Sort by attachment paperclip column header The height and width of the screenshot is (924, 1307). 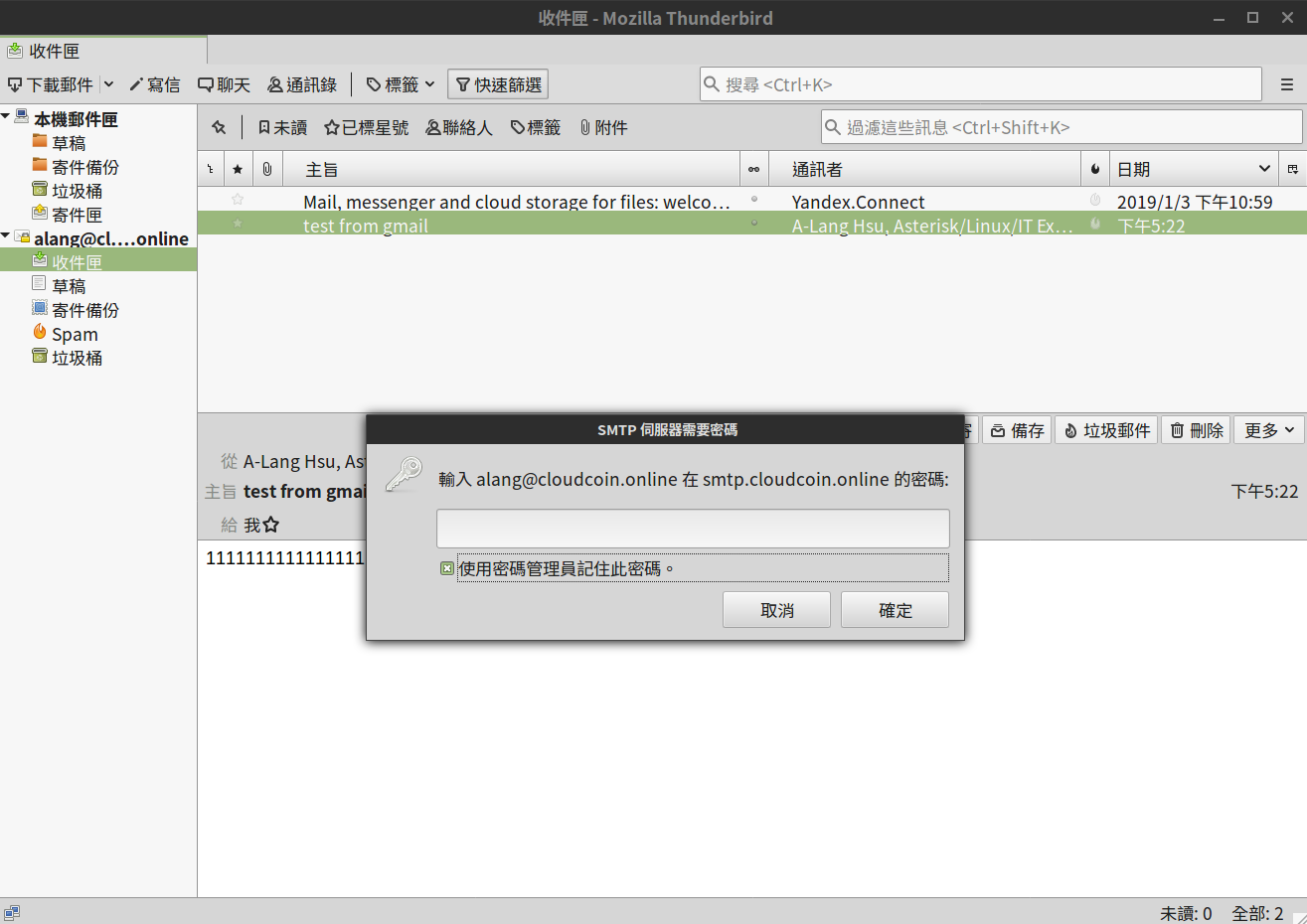(267, 169)
